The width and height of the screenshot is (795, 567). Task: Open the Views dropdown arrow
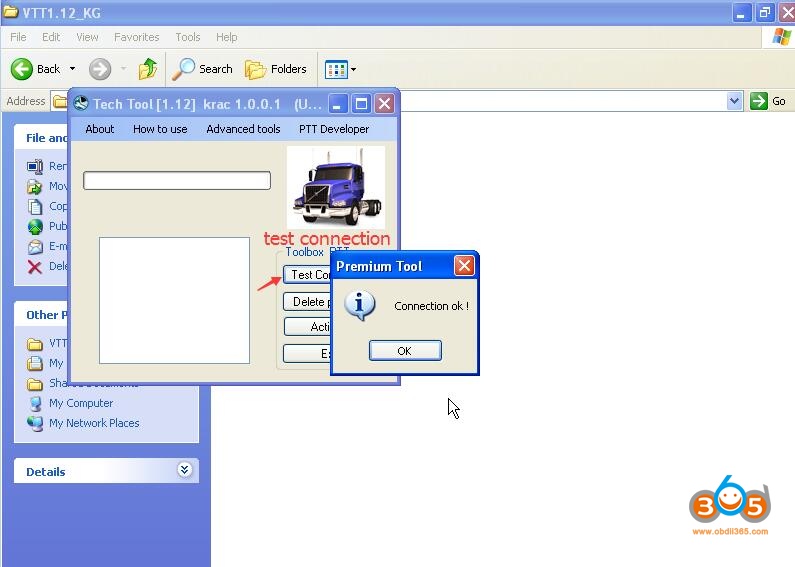tap(353, 69)
